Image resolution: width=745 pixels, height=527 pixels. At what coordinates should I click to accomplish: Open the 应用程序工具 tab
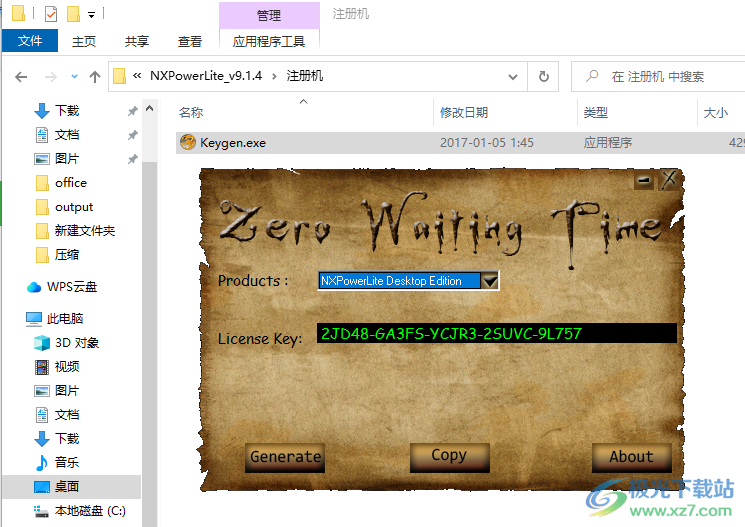[269, 42]
